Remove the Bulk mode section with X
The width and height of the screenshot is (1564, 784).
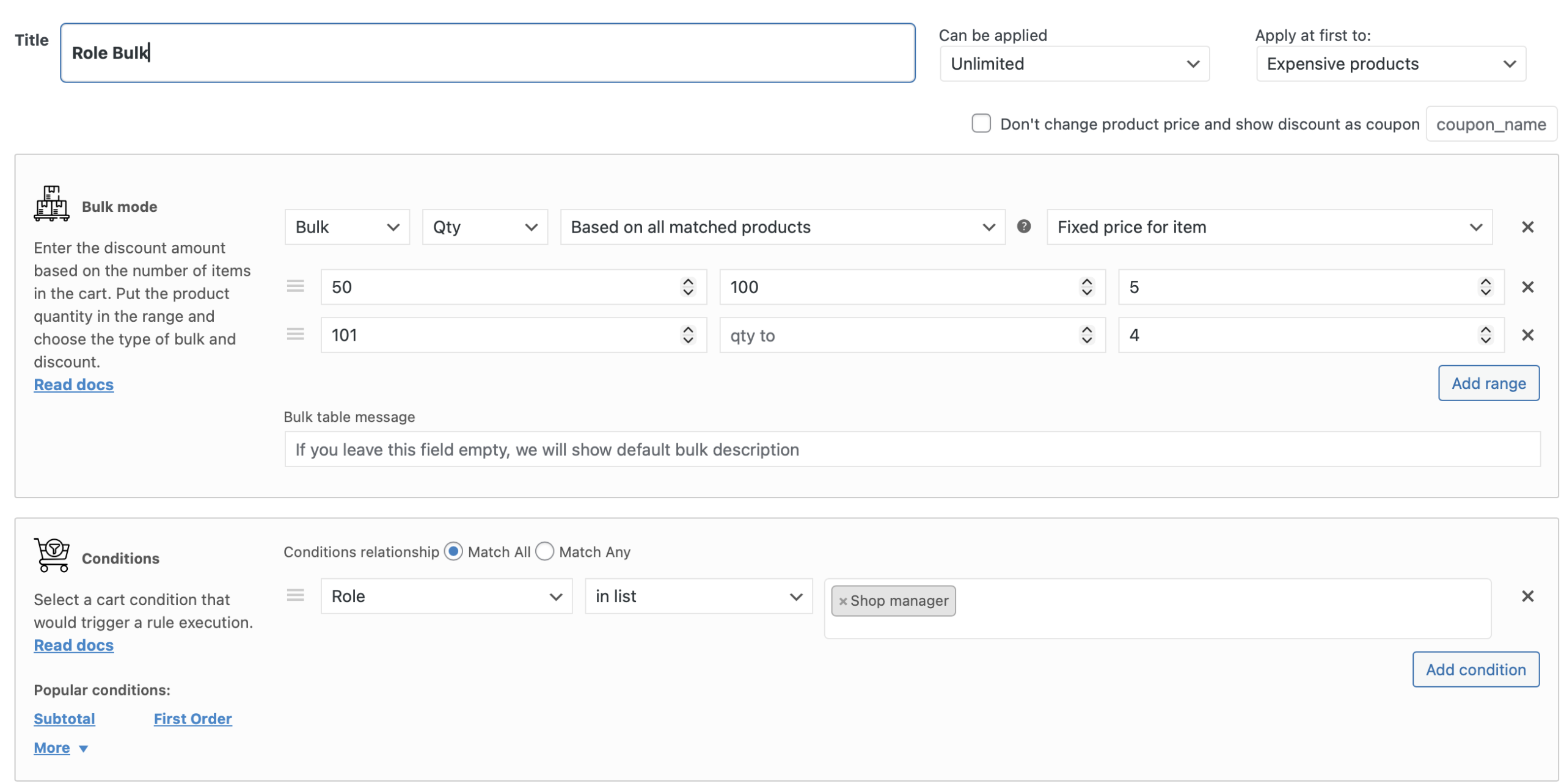click(x=1527, y=227)
